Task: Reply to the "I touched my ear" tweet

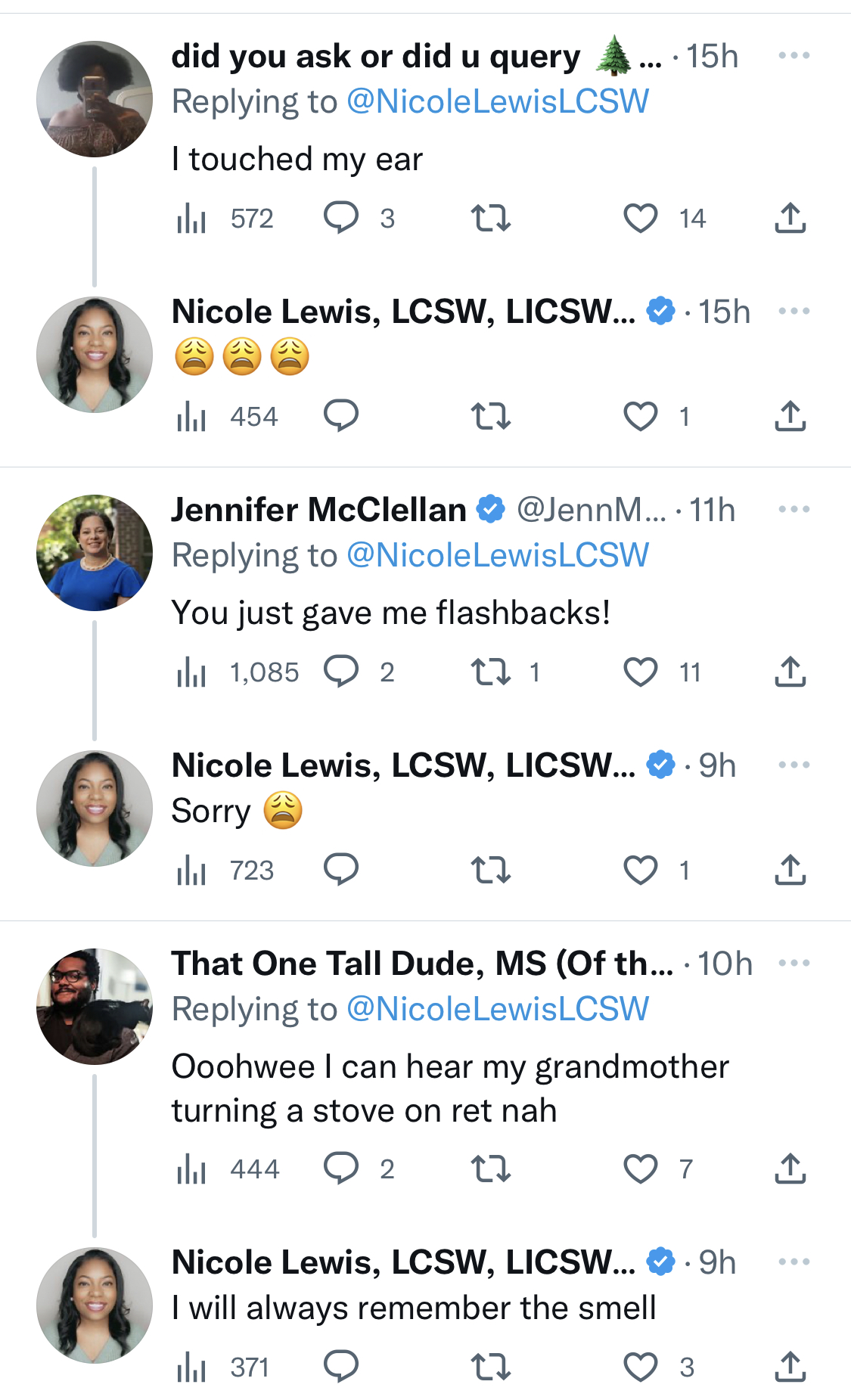Action: click(341, 218)
